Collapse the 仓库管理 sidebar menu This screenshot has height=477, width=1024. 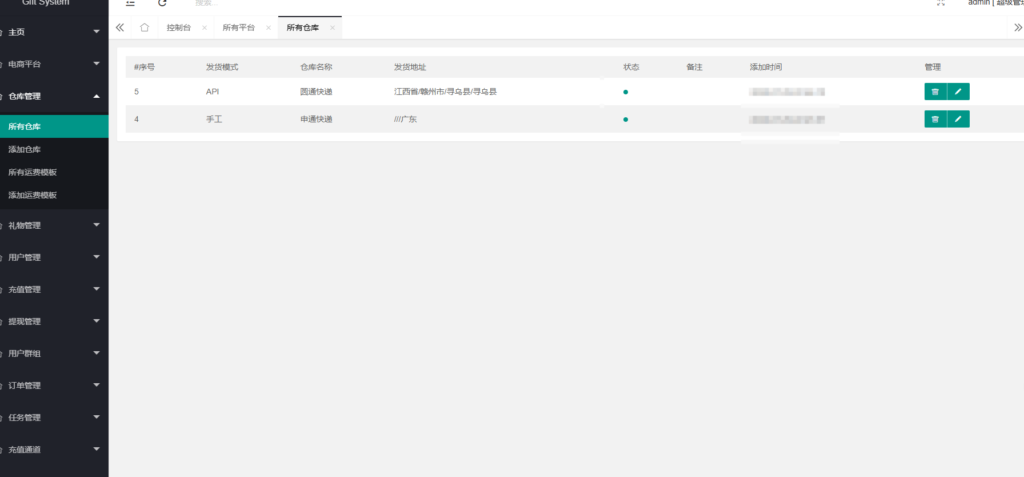point(54,96)
